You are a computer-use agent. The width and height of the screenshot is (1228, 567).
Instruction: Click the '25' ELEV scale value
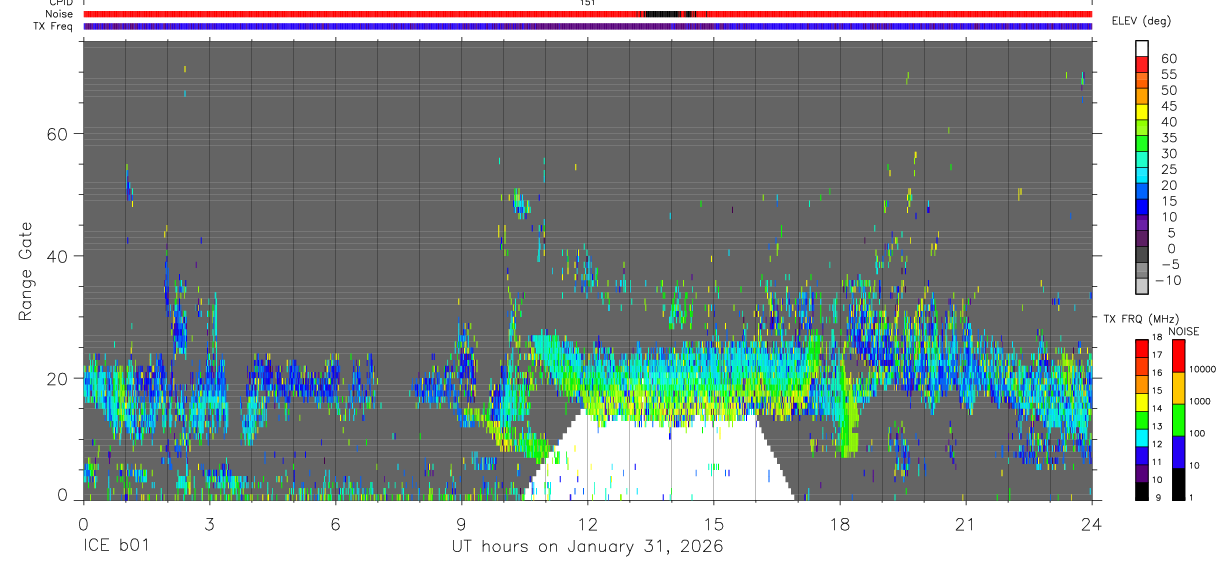[1167, 170]
